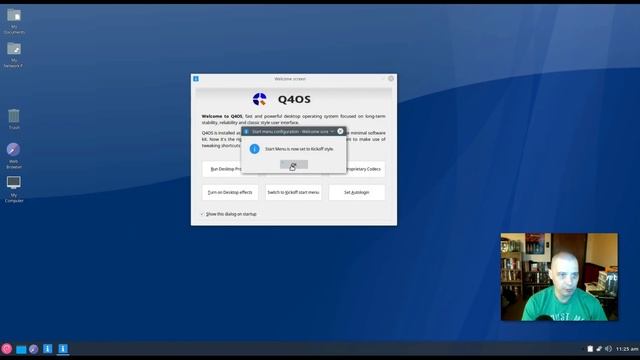Launch web browser from the taskbar

click(x=34, y=349)
